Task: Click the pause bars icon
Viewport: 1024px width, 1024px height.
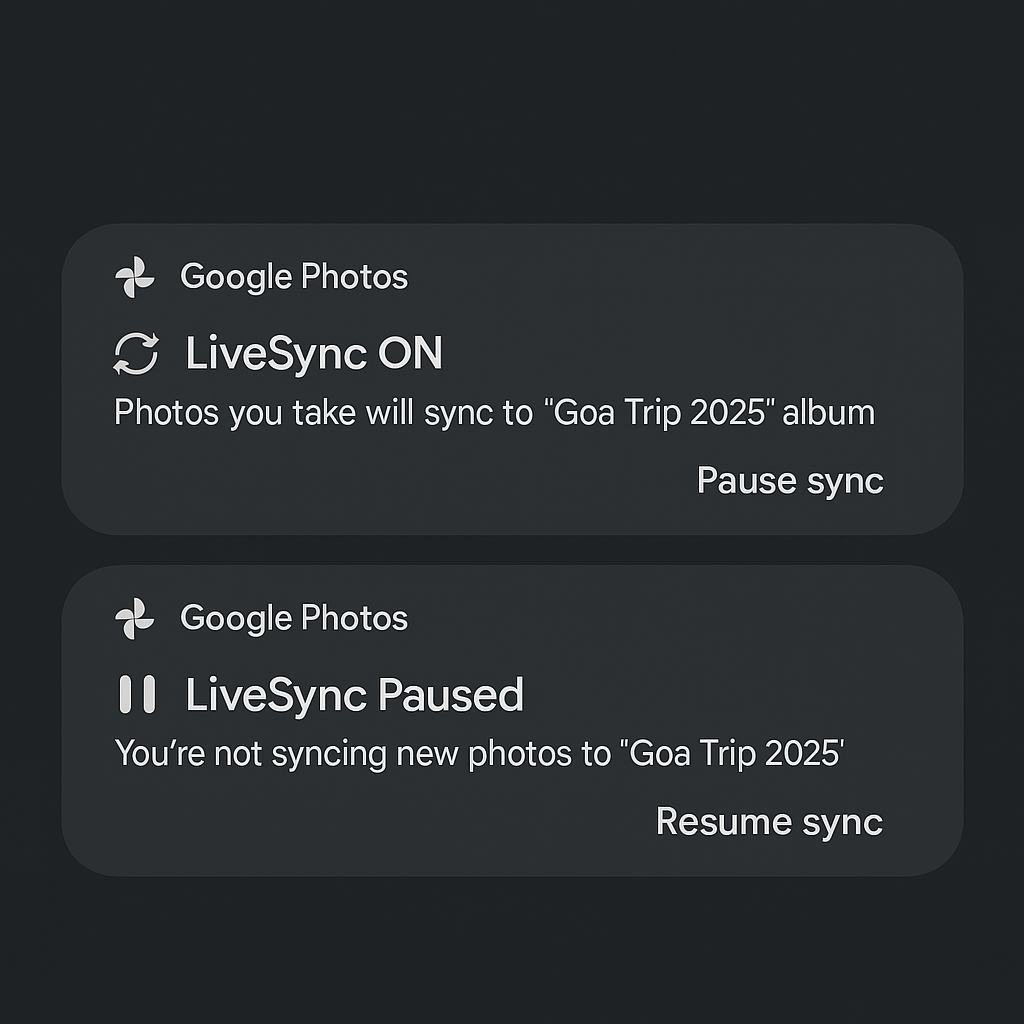Action: (x=137, y=694)
